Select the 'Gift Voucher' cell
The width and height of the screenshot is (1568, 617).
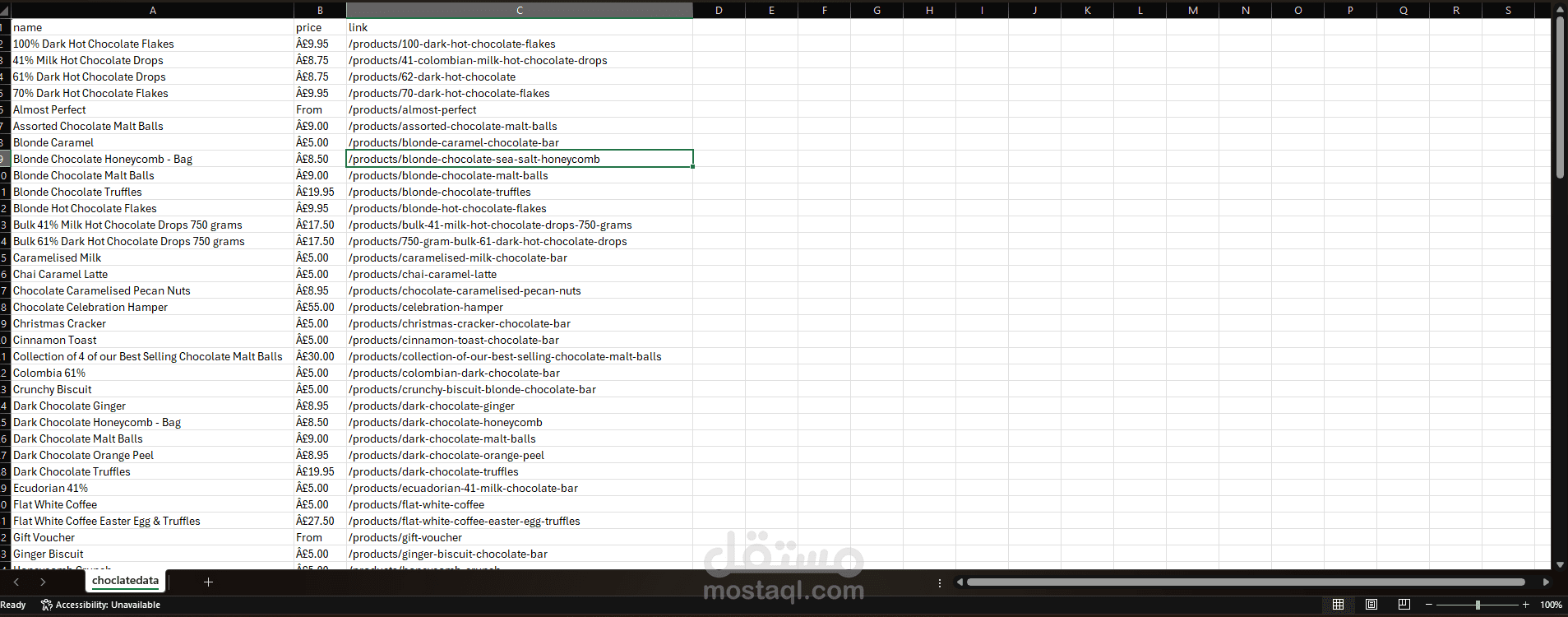click(153, 537)
